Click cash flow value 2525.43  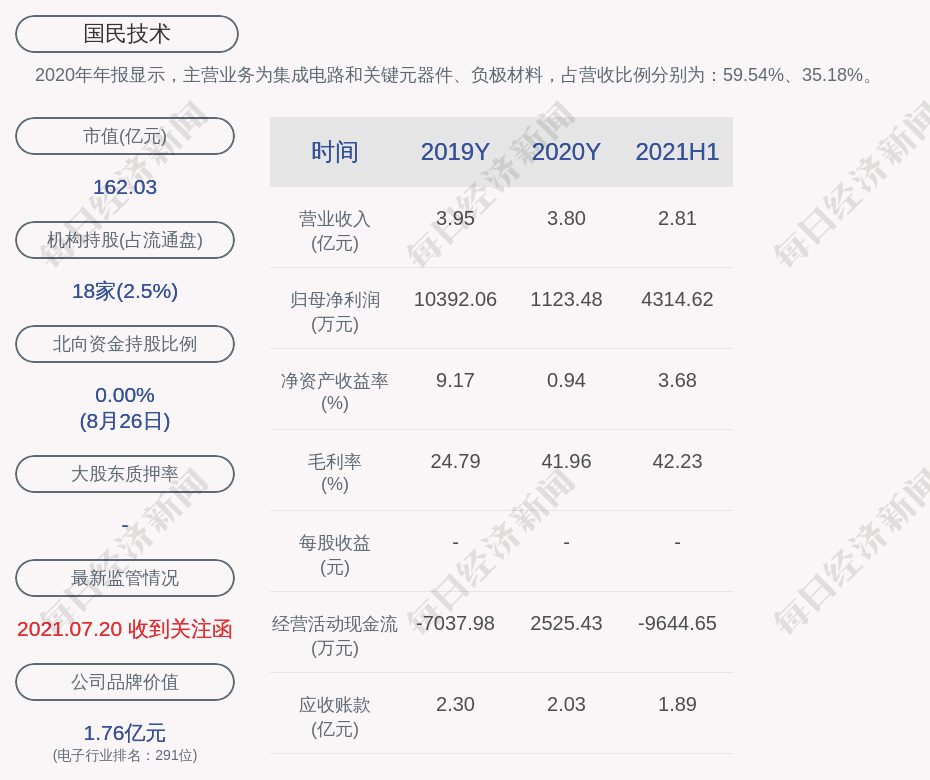coord(566,623)
